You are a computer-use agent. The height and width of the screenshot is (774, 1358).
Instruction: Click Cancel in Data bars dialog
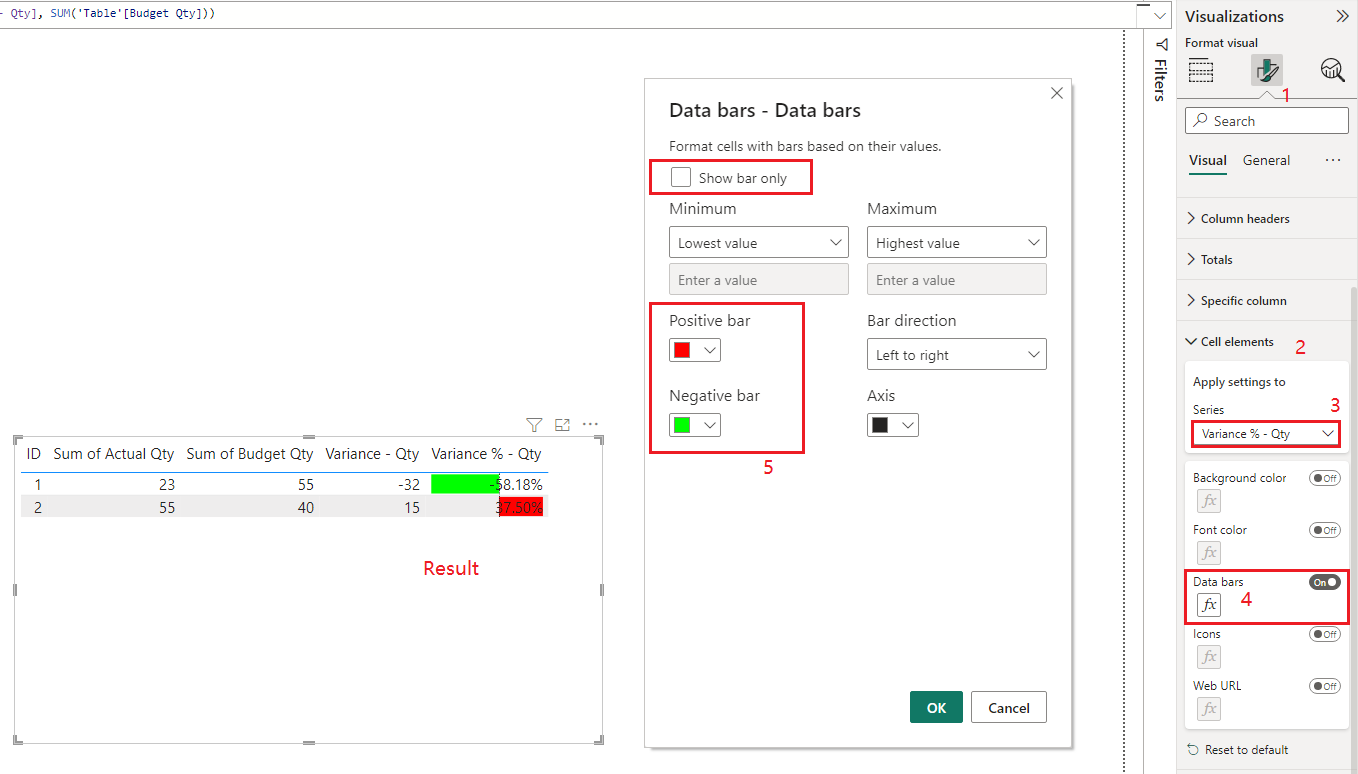1008,707
